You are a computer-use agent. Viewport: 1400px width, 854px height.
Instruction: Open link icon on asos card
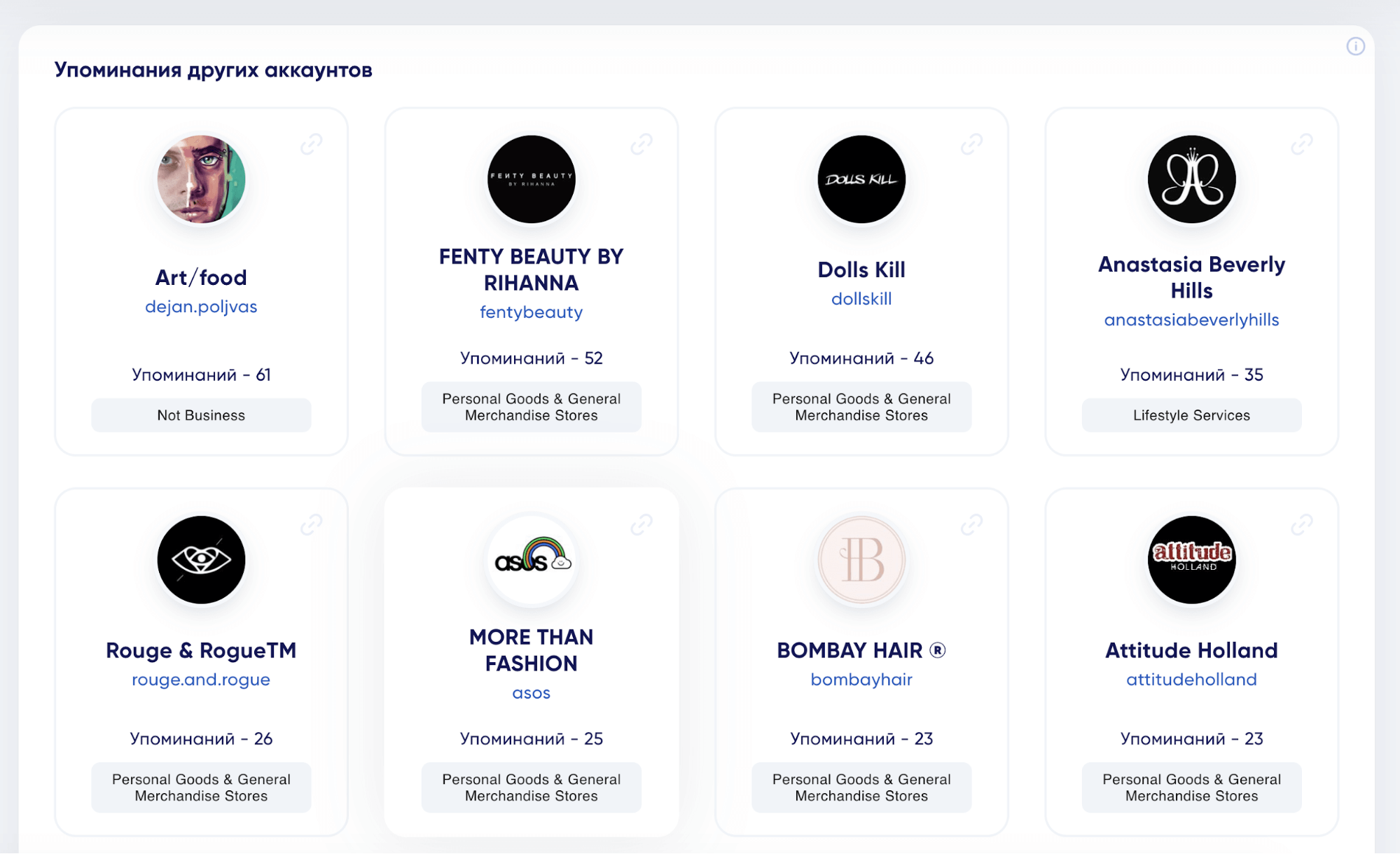point(642,524)
